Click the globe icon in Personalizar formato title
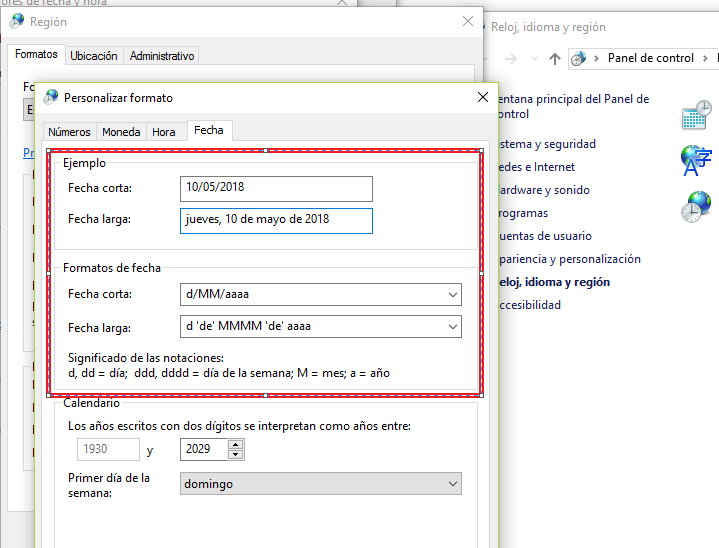Viewport: 719px width, 548px height. pyautogui.click(x=50, y=97)
